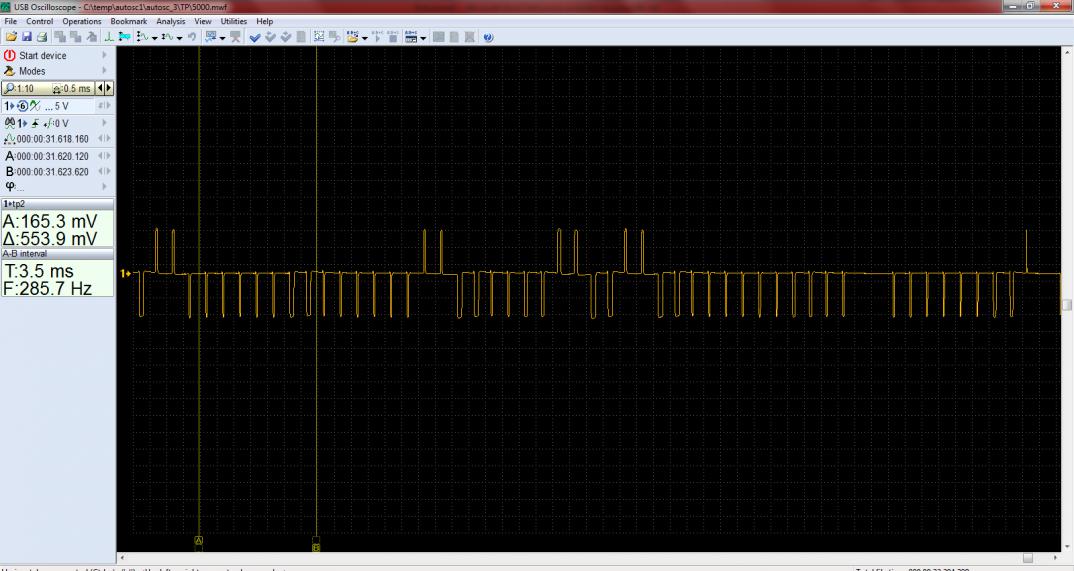This screenshot has width=1074, height=571.
Task: Click cursor B marker at graph bottom
Action: 316,547
